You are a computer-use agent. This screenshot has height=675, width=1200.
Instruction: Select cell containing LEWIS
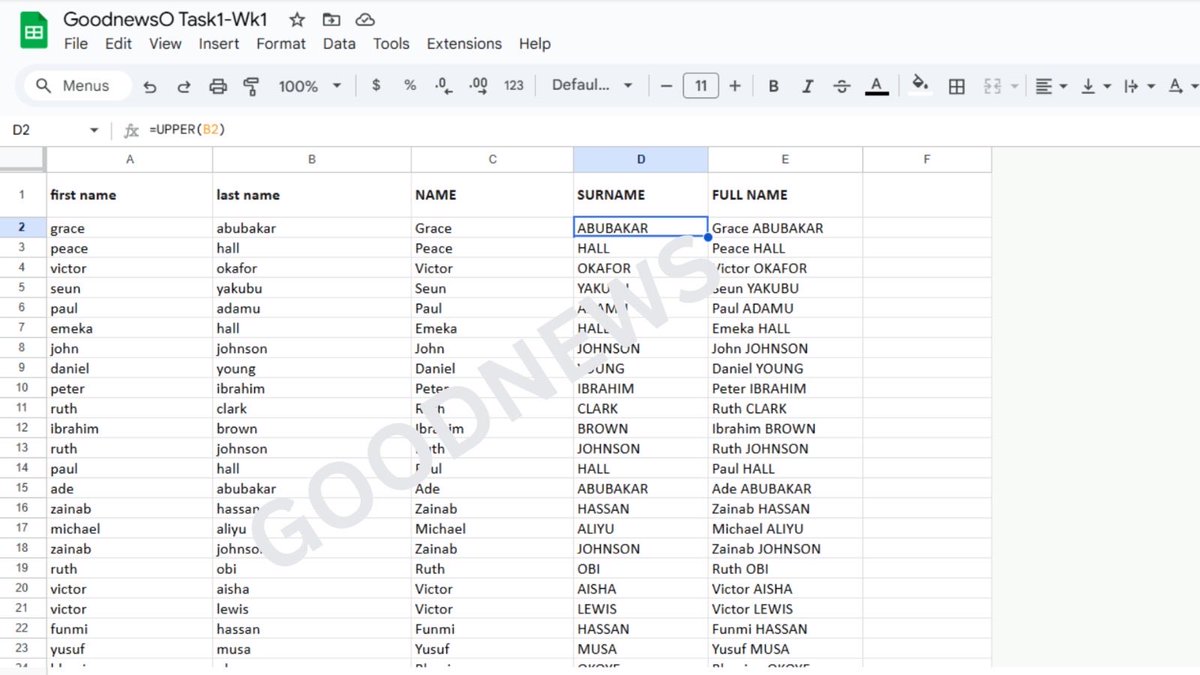click(641, 608)
